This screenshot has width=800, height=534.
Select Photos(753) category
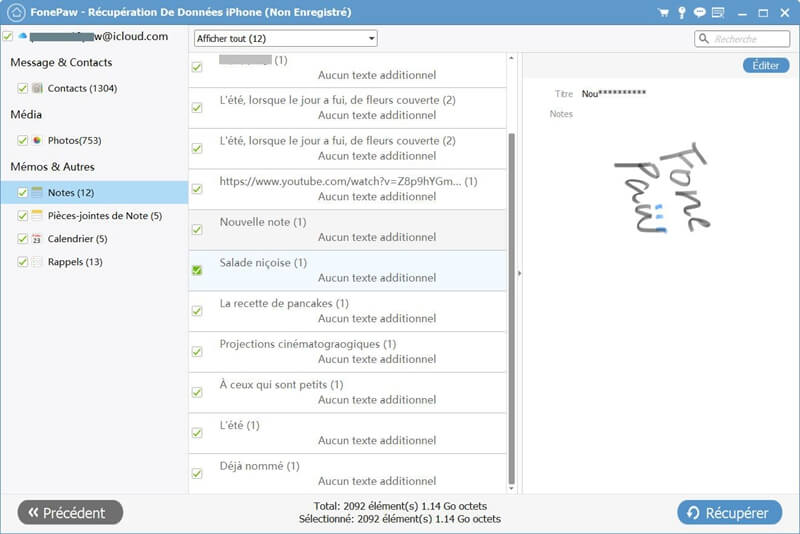(x=74, y=140)
